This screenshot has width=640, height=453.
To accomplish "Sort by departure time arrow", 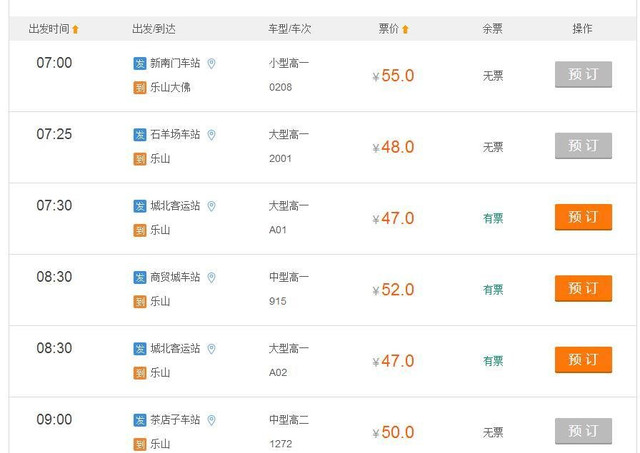I will pyautogui.click(x=76, y=29).
